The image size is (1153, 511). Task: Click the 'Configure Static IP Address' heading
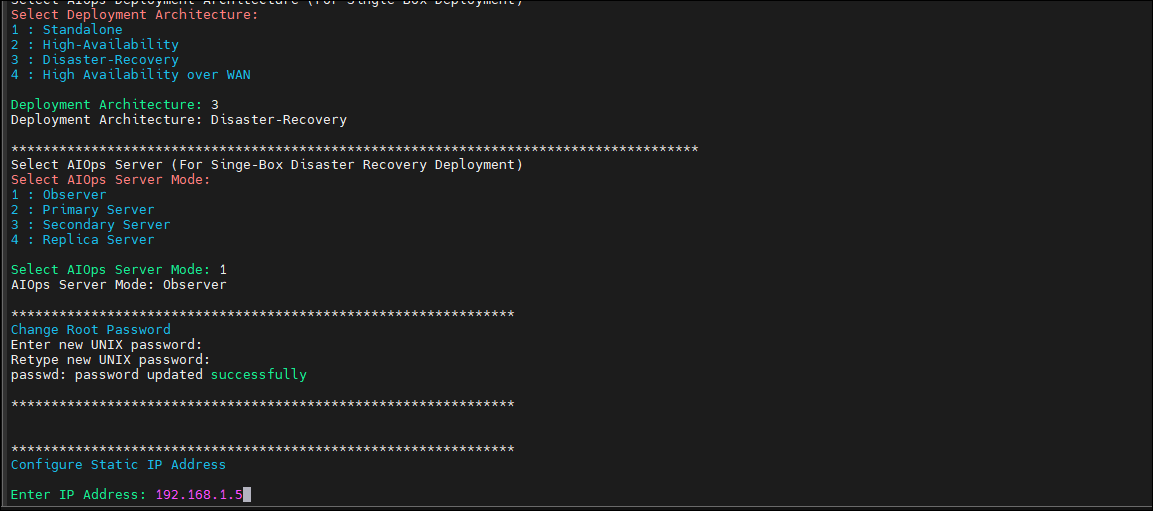point(118,465)
